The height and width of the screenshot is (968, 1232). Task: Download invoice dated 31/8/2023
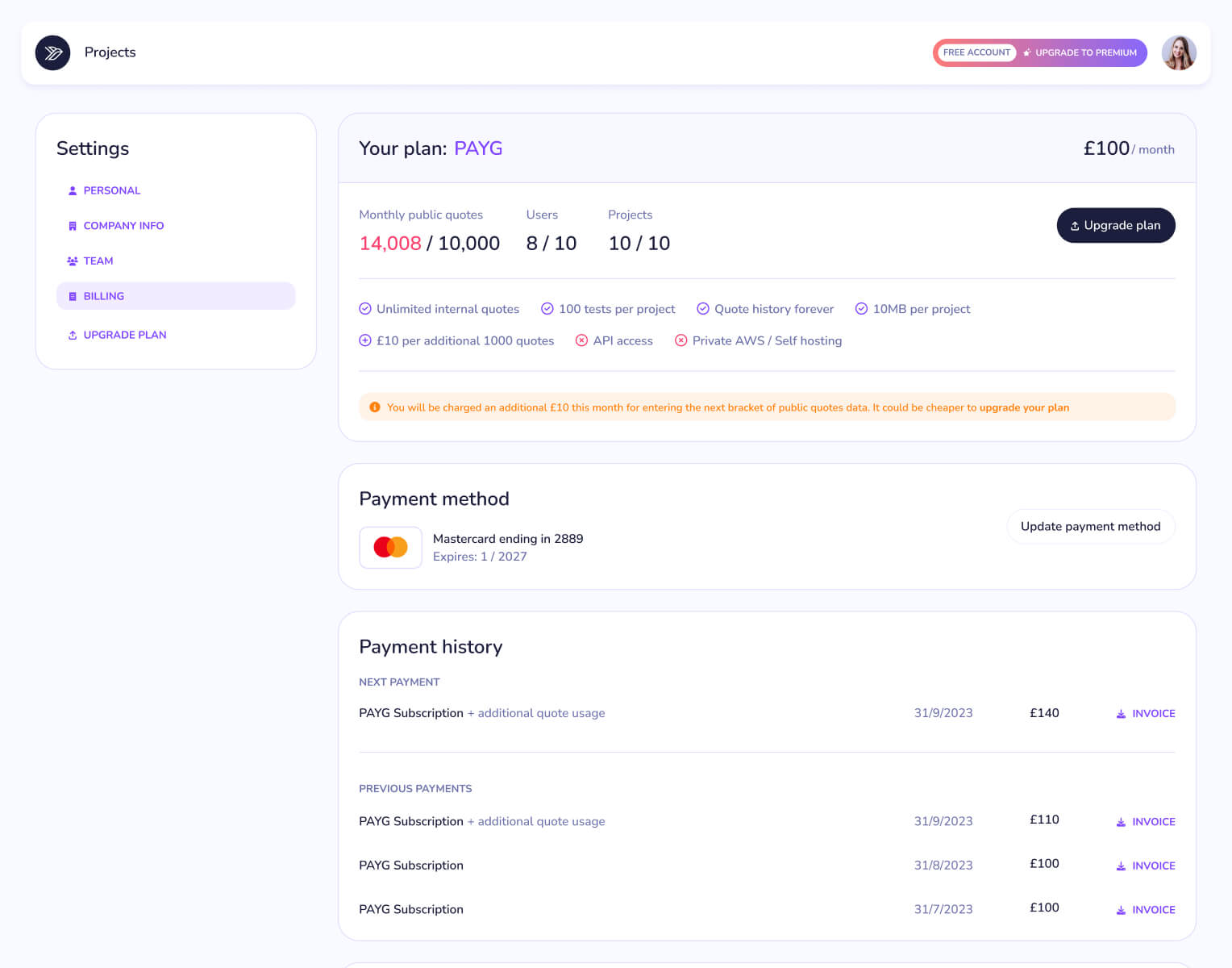(x=1146, y=866)
